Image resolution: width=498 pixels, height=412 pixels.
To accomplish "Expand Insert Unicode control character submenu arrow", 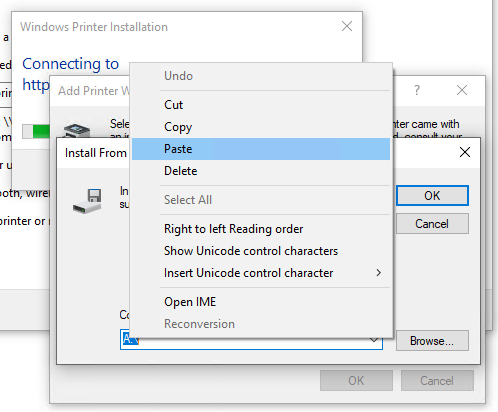I will click(x=378, y=273).
